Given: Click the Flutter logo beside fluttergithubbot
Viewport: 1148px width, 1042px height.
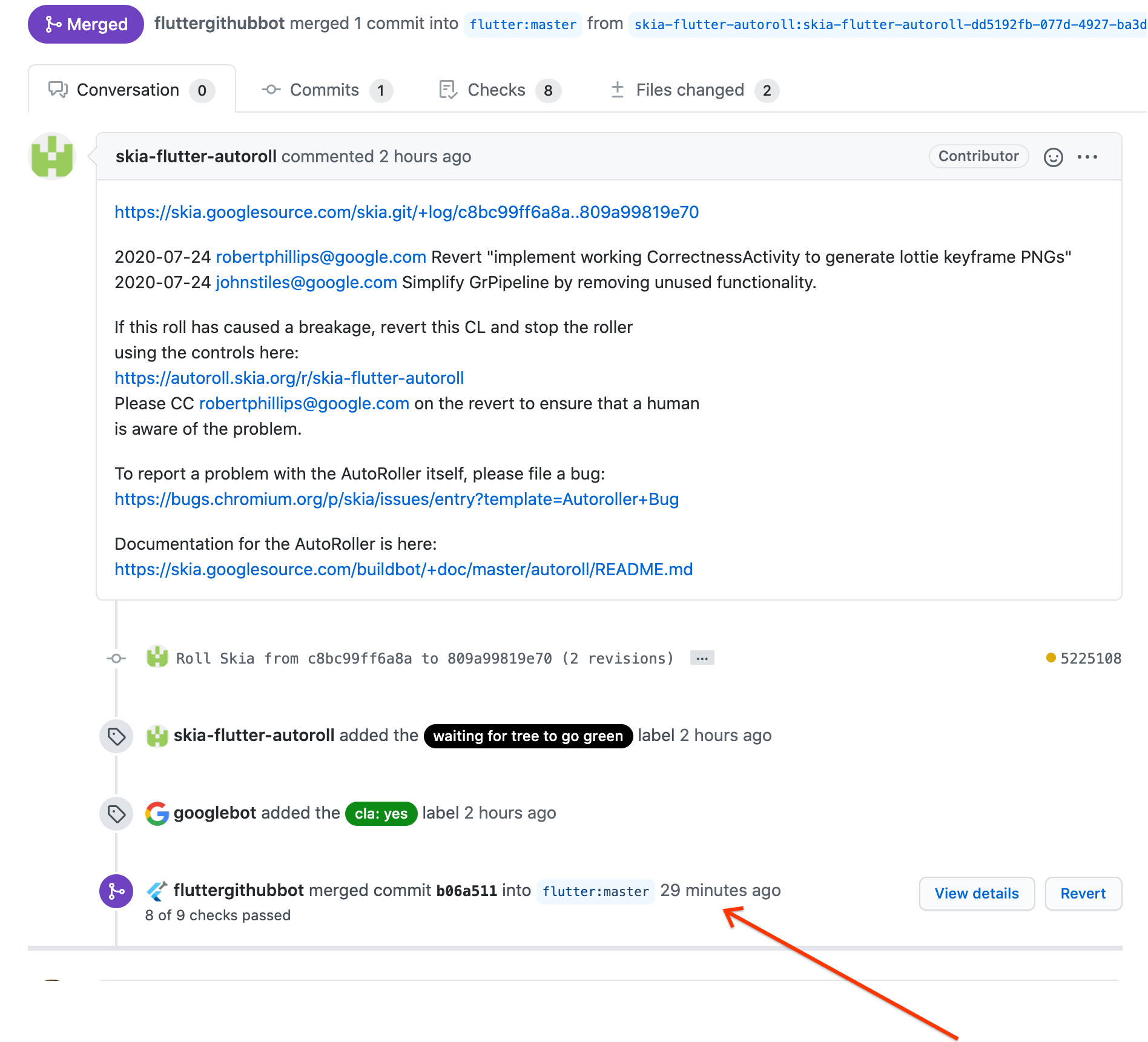Looking at the screenshot, I should click(157, 890).
